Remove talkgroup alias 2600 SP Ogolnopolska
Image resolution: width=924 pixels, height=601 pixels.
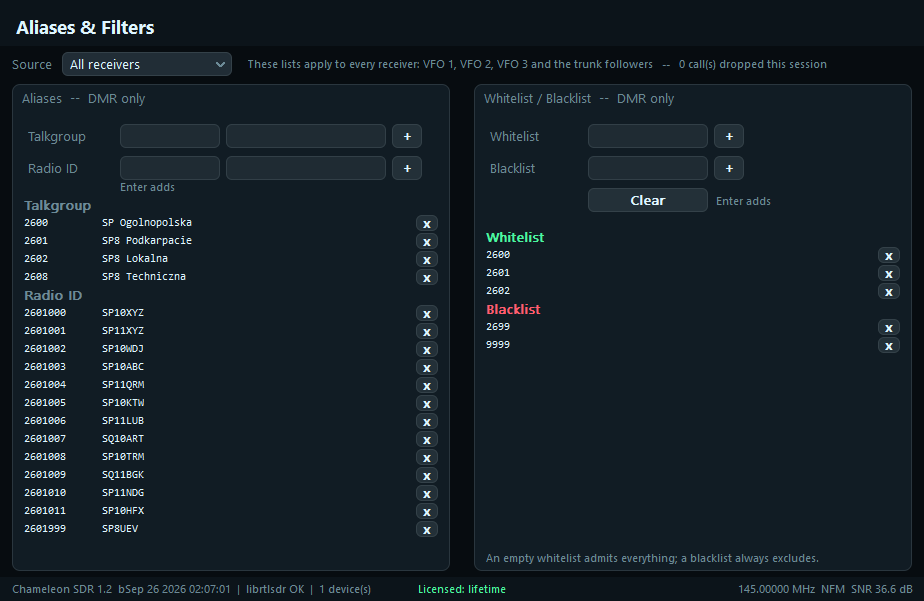427,223
